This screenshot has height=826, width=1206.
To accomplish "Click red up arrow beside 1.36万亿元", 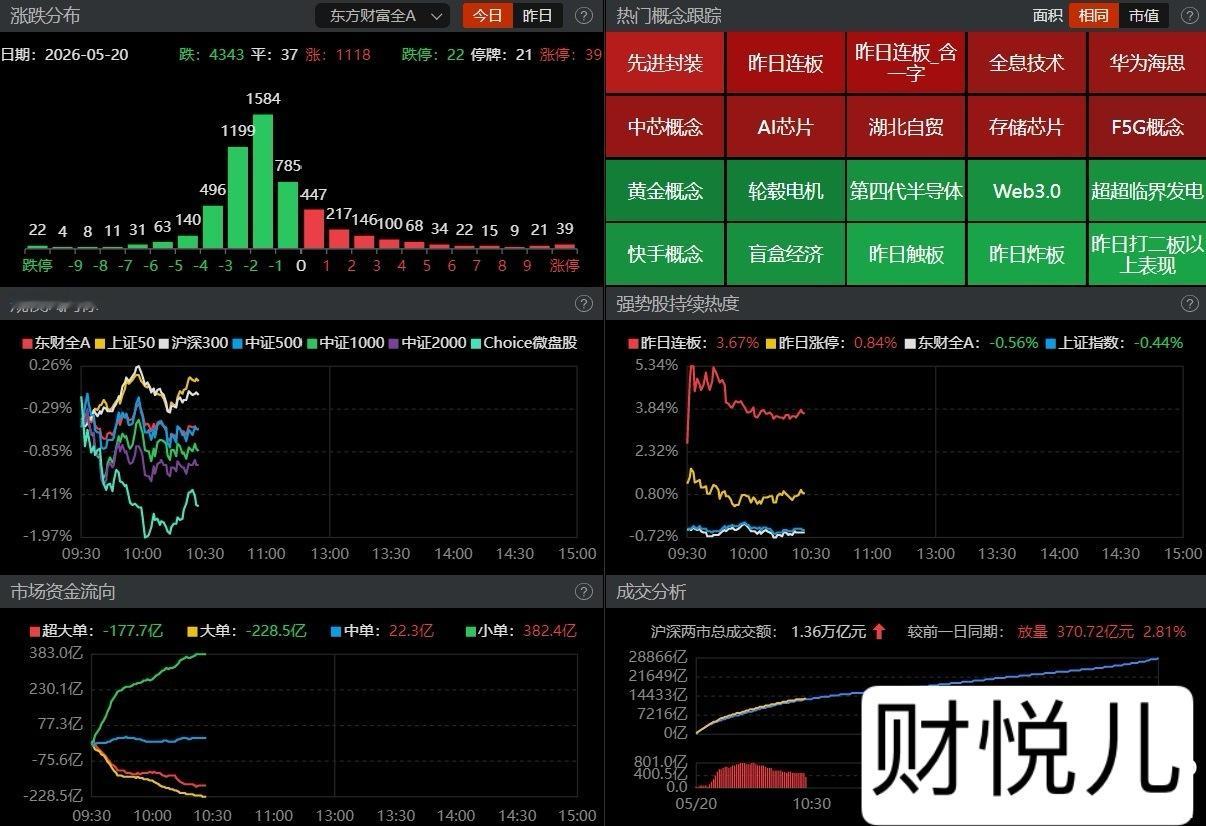I will click(879, 631).
